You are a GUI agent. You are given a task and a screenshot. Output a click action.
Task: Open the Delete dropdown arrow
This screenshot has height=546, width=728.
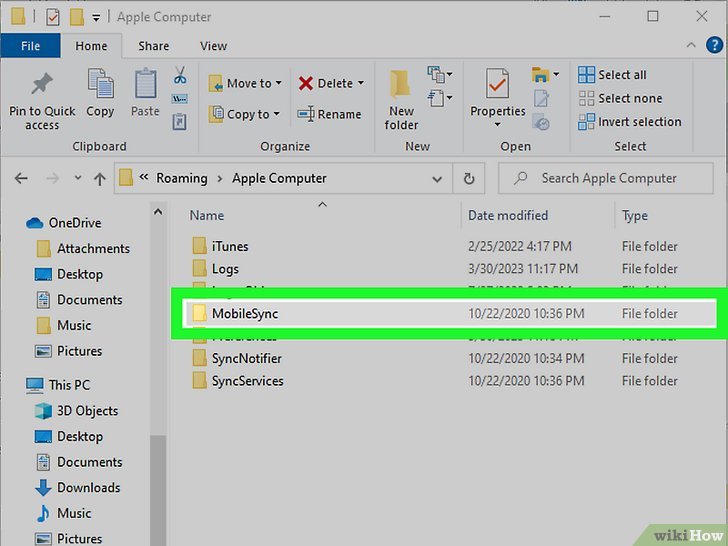361,83
